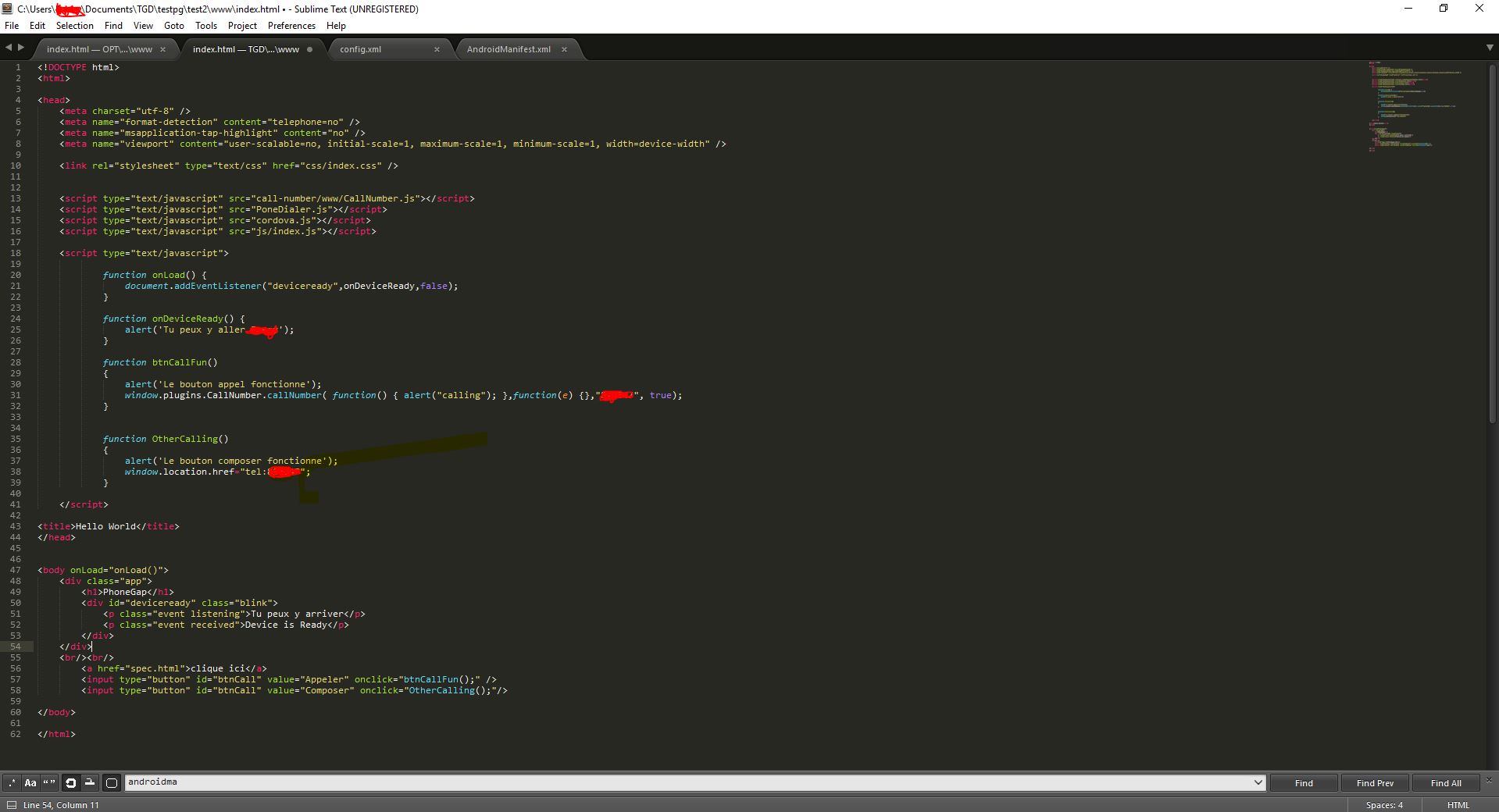Open the Spaces: 4 indentation menu
1499x812 pixels.
[x=1384, y=805]
